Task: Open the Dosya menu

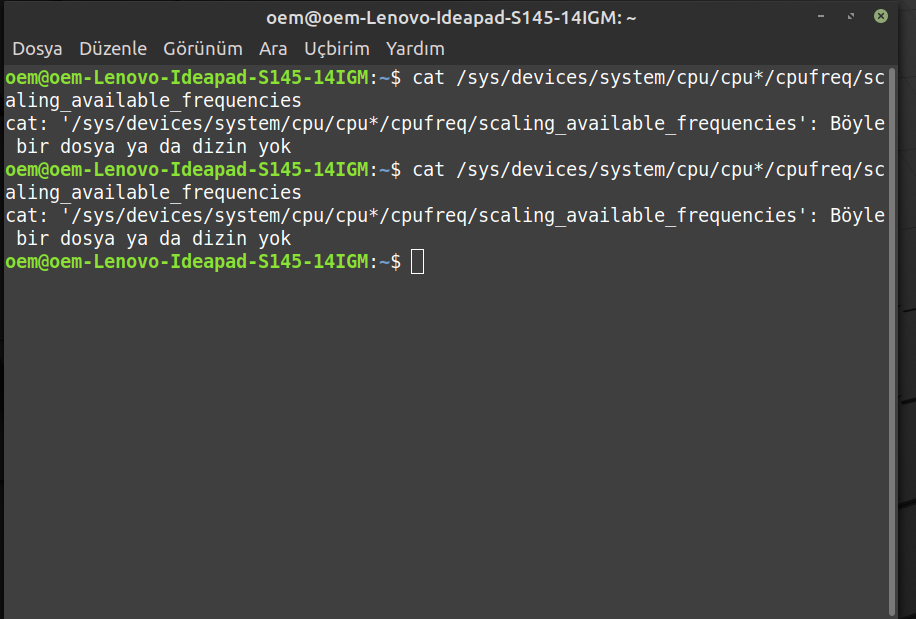Action: pos(37,48)
